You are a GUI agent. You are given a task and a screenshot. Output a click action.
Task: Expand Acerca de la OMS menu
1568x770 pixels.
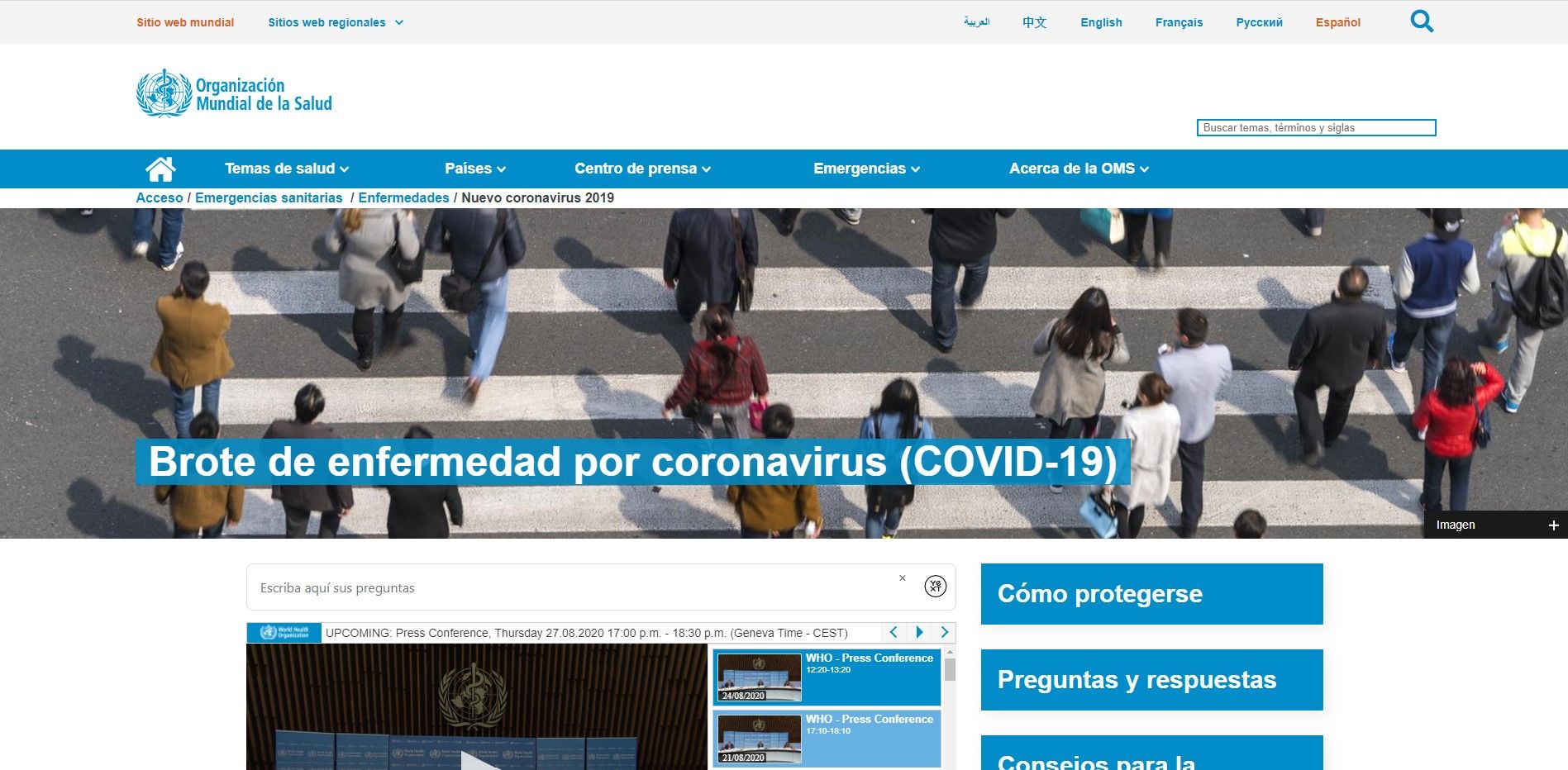(x=1079, y=169)
